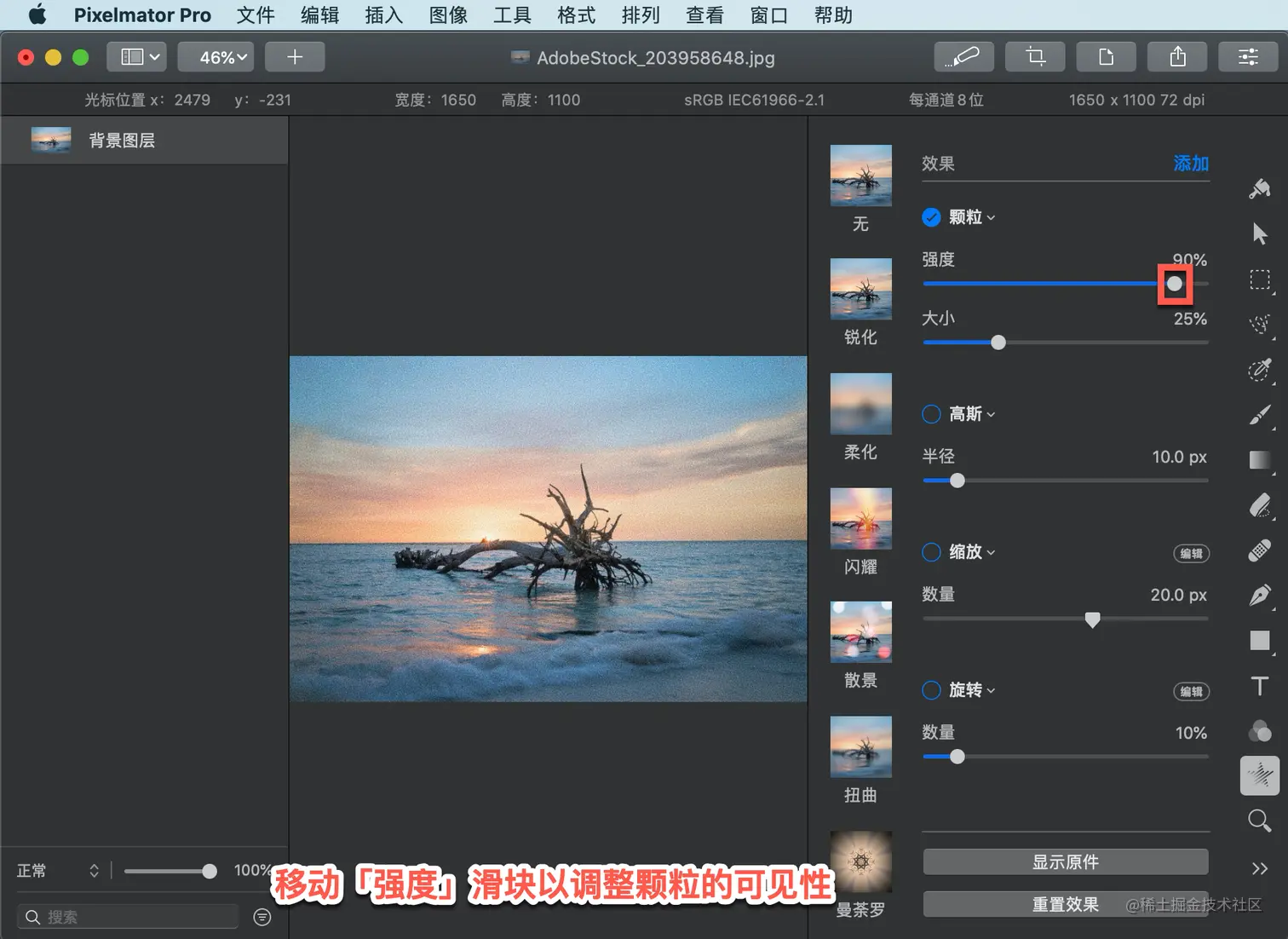The image size is (1288, 939).
Task: Toggle the sliders tools-sidebar toolbar button
Action: coord(1248,57)
